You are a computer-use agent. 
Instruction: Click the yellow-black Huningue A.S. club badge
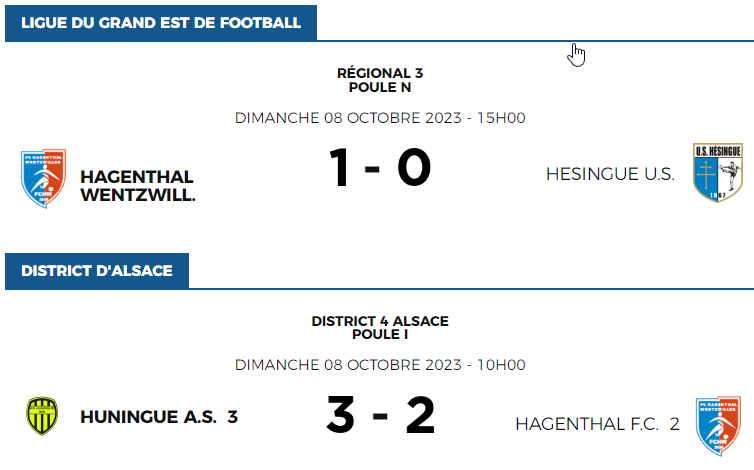(42, 416)
